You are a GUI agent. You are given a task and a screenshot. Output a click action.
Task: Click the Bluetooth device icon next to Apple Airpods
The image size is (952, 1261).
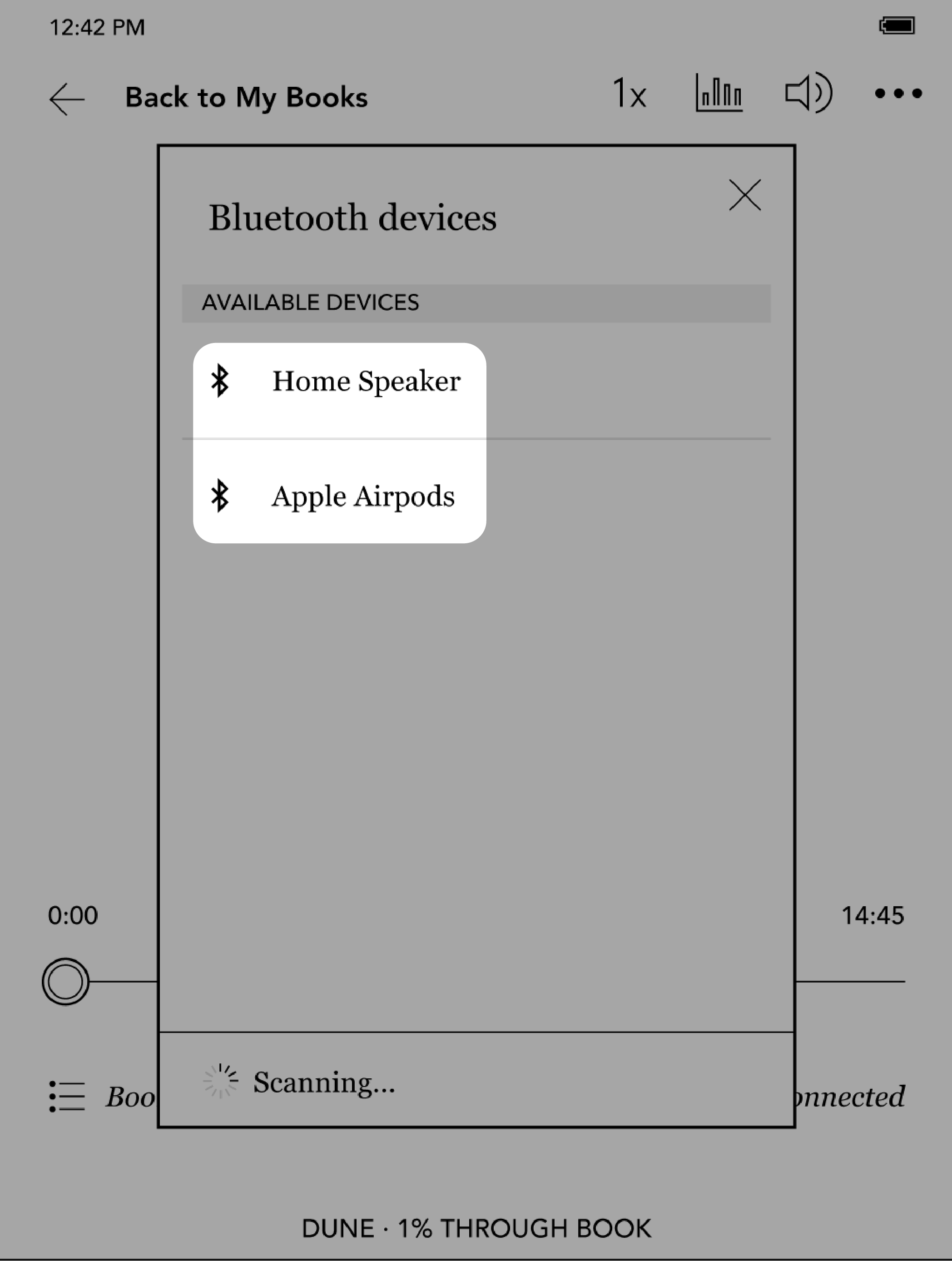(x=221, y=495)
